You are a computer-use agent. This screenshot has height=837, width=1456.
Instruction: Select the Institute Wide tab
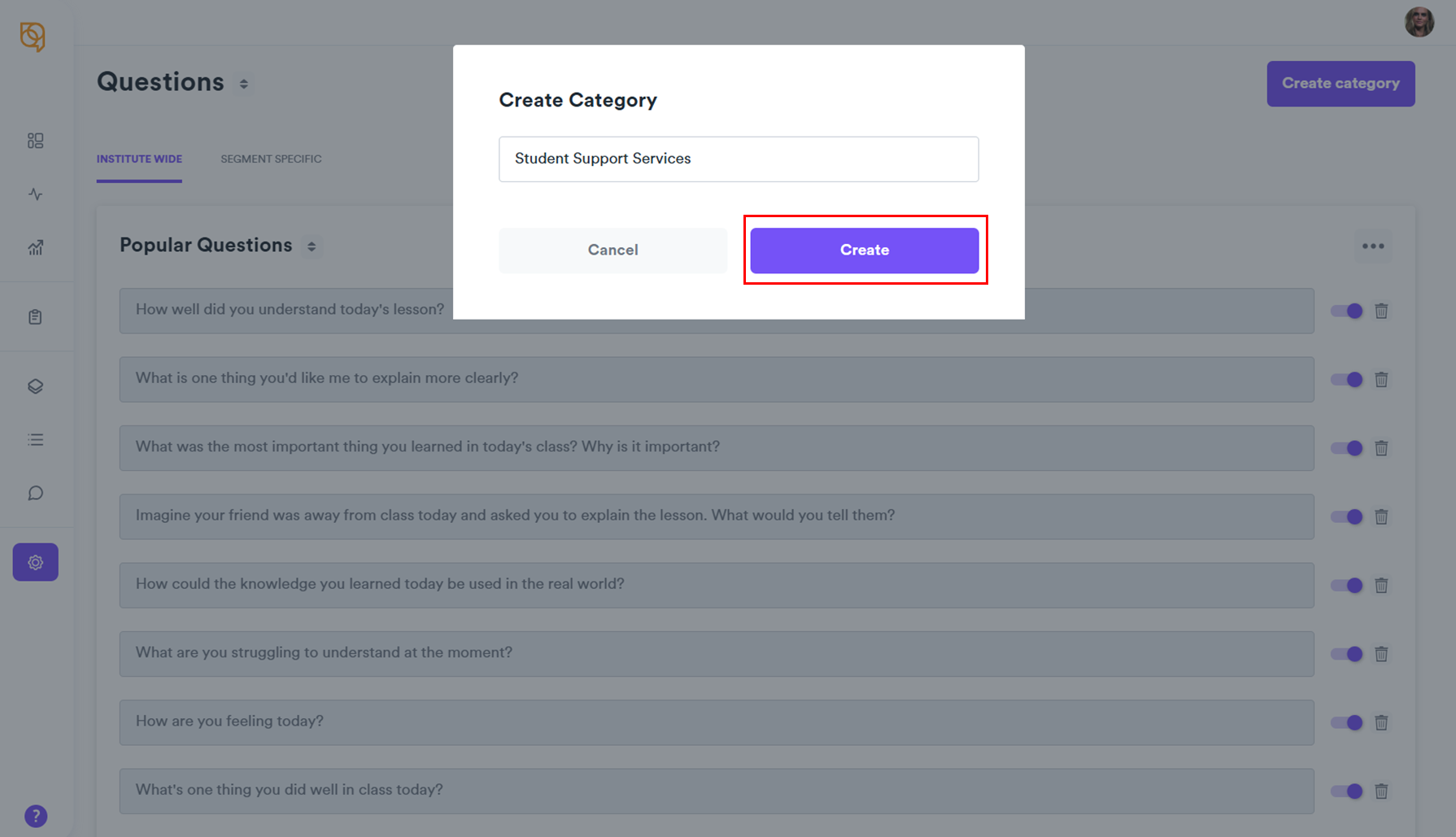tap(139, 159)
